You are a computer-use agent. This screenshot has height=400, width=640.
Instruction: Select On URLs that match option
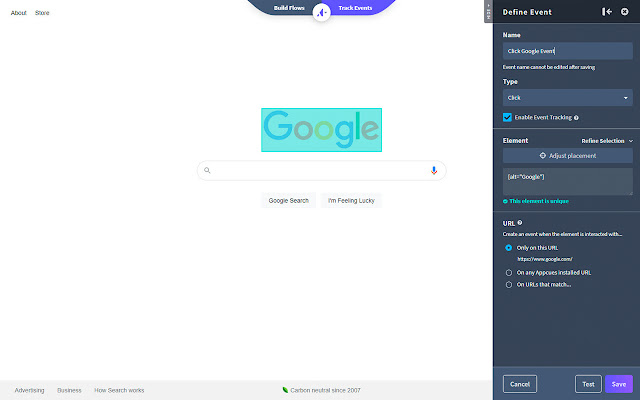(x=509, y=284)
